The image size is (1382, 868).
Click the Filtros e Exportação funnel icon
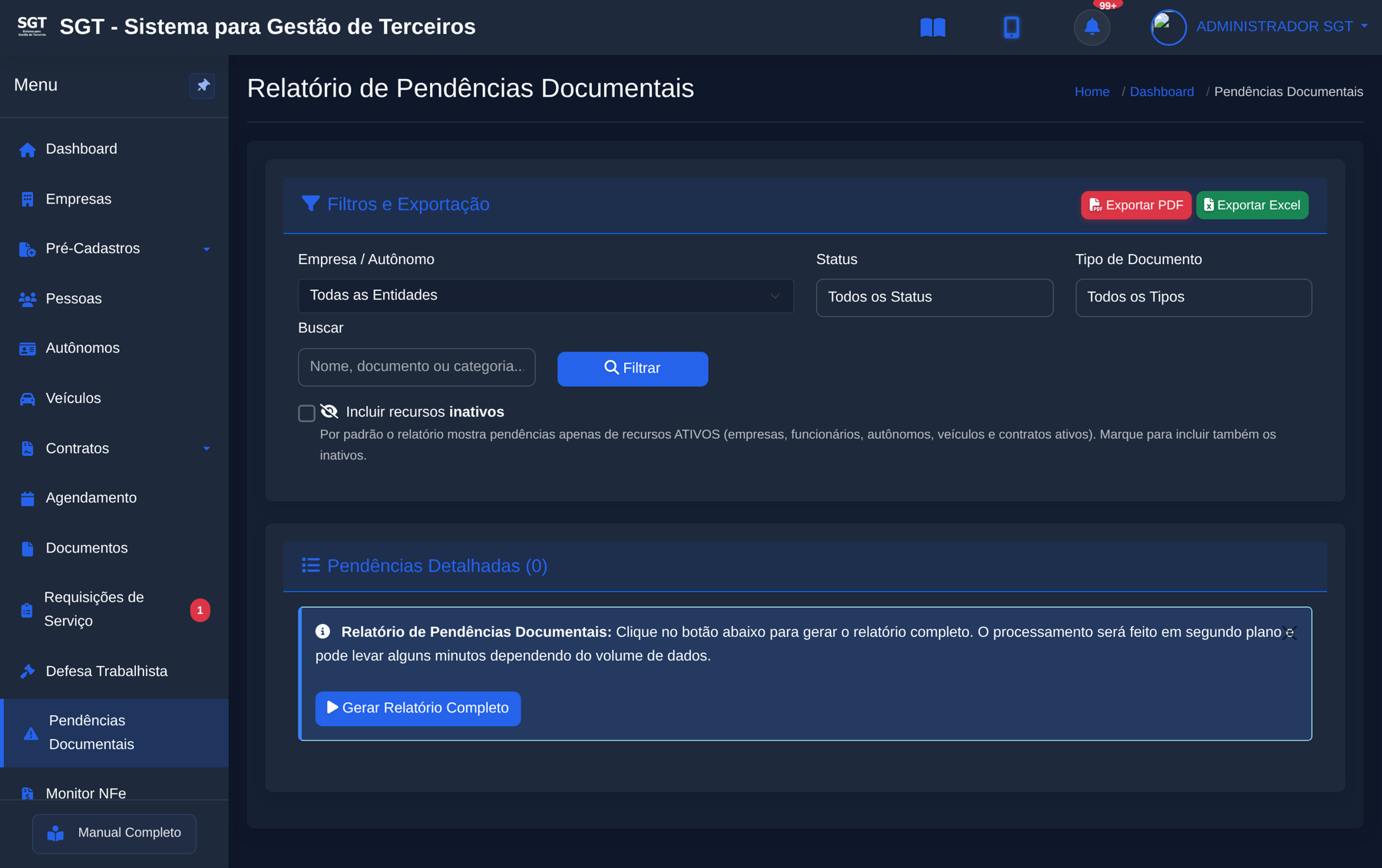pyautogui.click(x=310, y=203)
